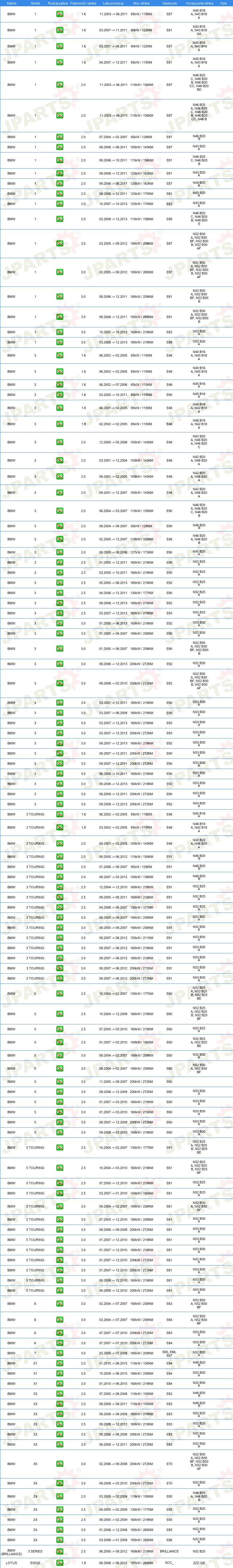Click fuel icon of X5 09.2008 -> 03.2010 row
This screenshot has width=233, height=1568.
[x=60, y=1483]
